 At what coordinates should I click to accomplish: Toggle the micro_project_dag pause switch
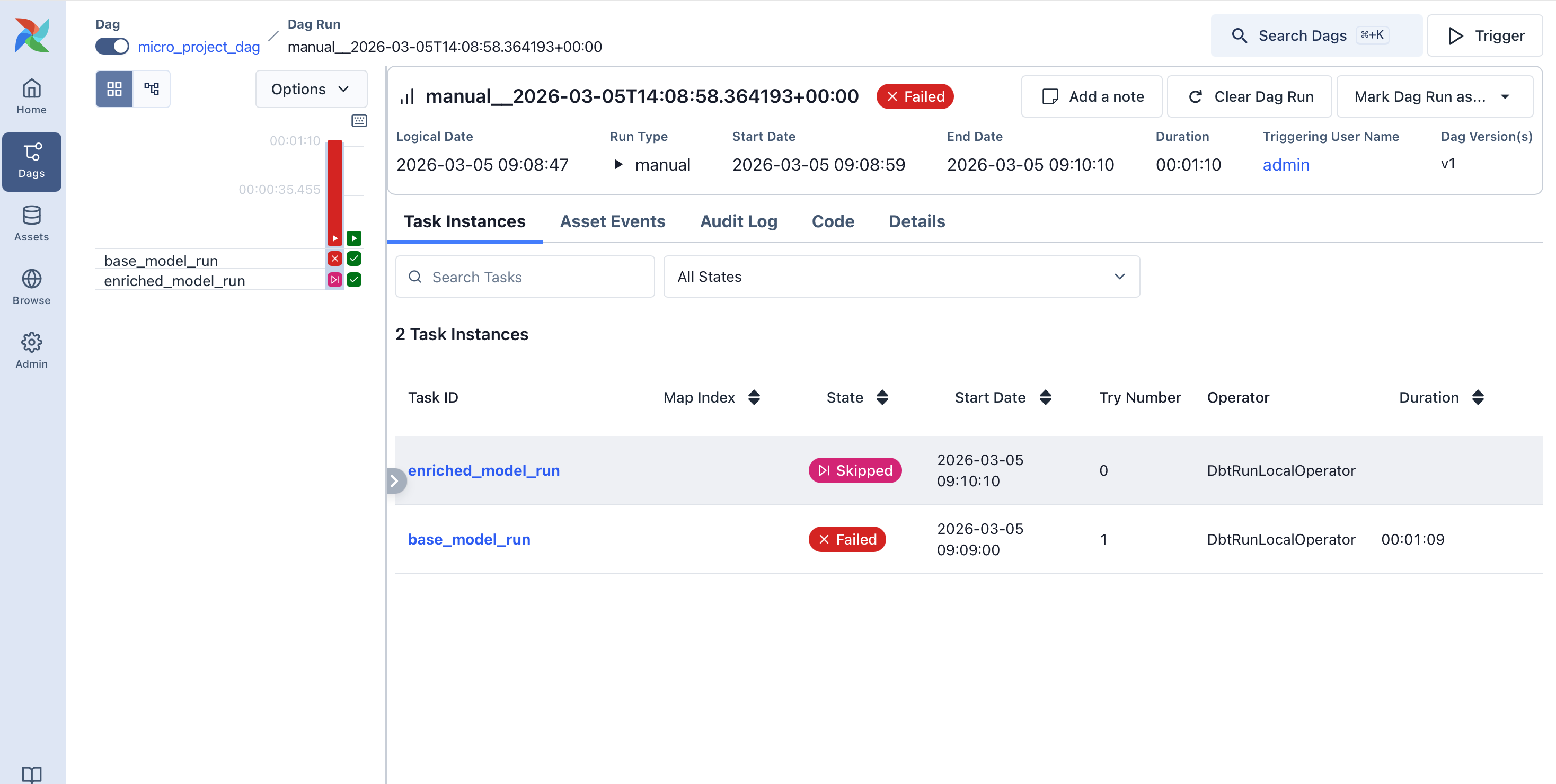point(112,47)
